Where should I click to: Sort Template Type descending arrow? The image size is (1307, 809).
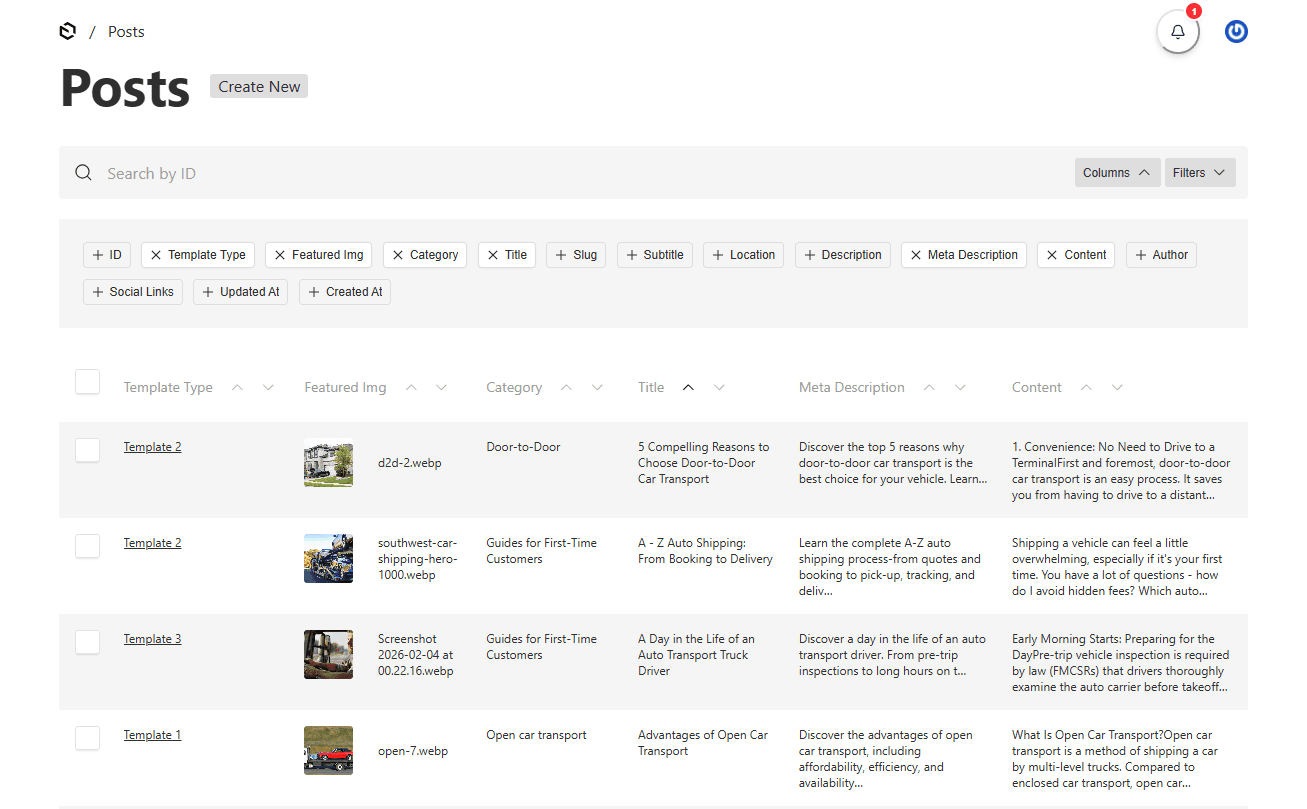268,388
